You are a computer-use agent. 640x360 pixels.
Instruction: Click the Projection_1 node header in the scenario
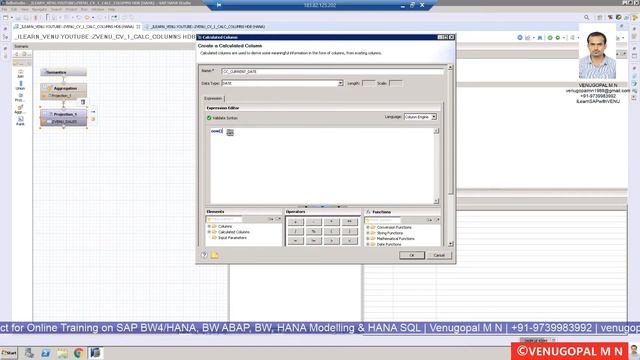[x=63, y=114]
